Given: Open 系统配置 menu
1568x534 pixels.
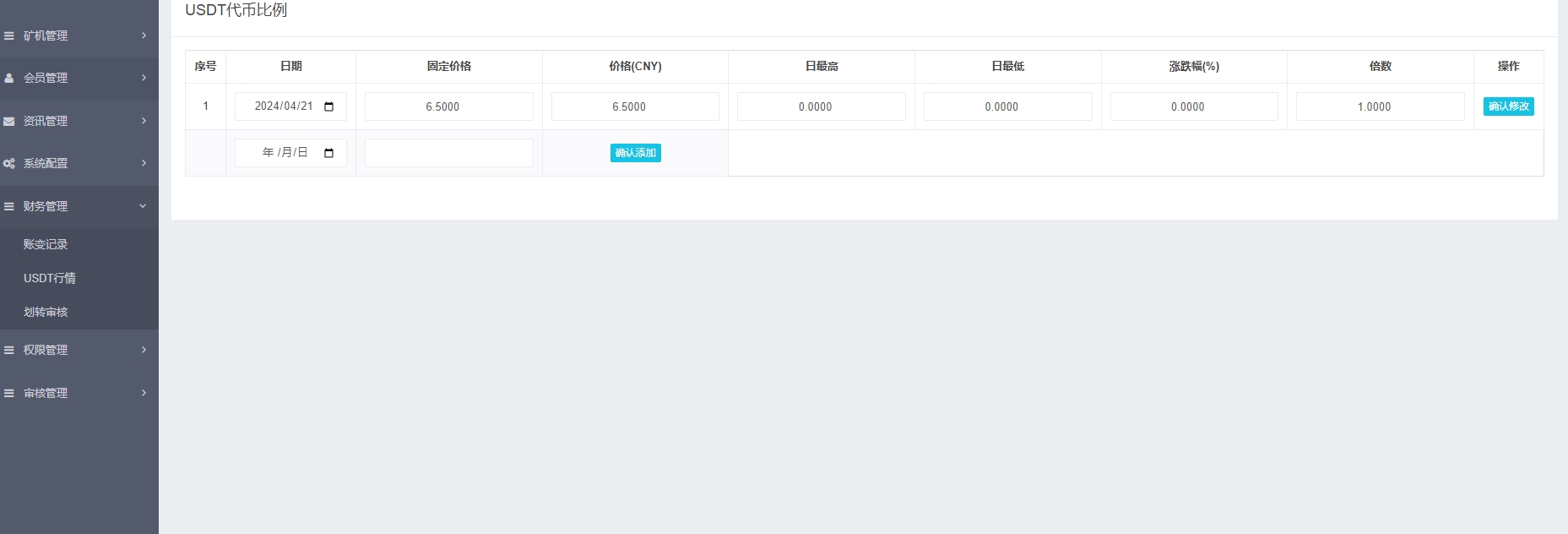Looking at the screenshot, I should [79, 163].
